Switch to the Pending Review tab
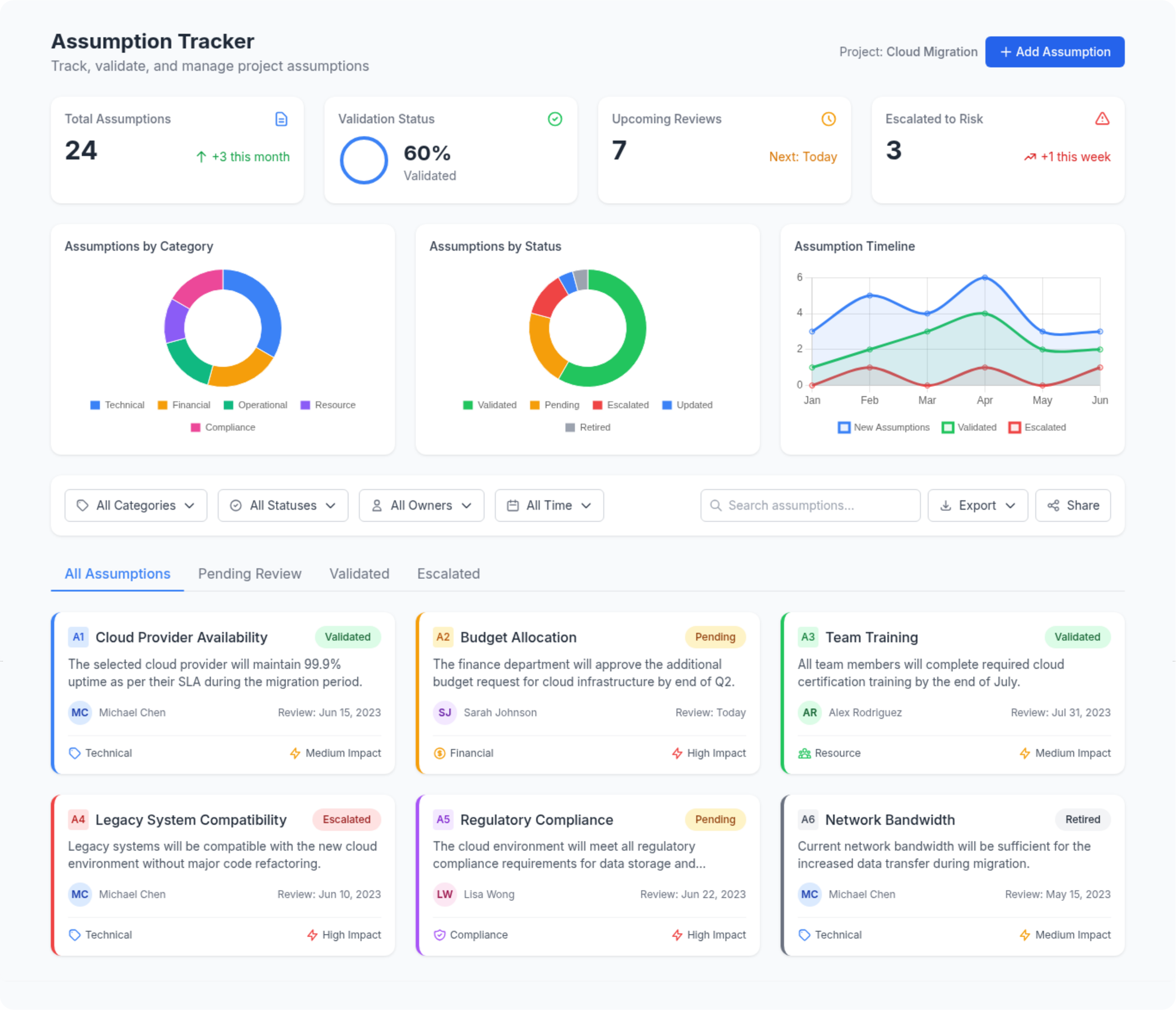 250,574
